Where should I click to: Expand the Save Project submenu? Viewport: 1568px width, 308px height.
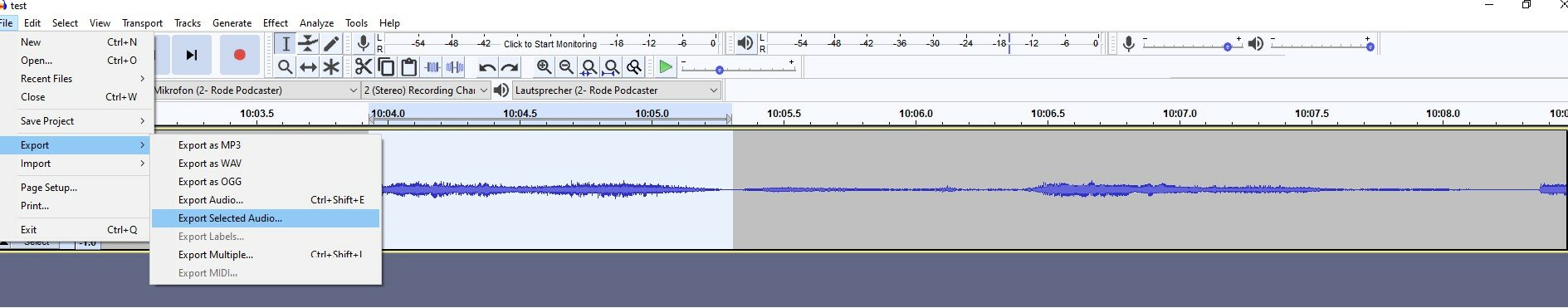click(x=77, y=121)
